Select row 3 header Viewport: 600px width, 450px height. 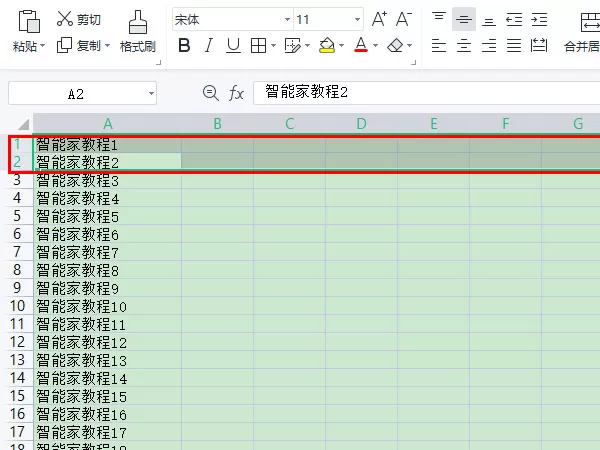click(x=17, y=180)
